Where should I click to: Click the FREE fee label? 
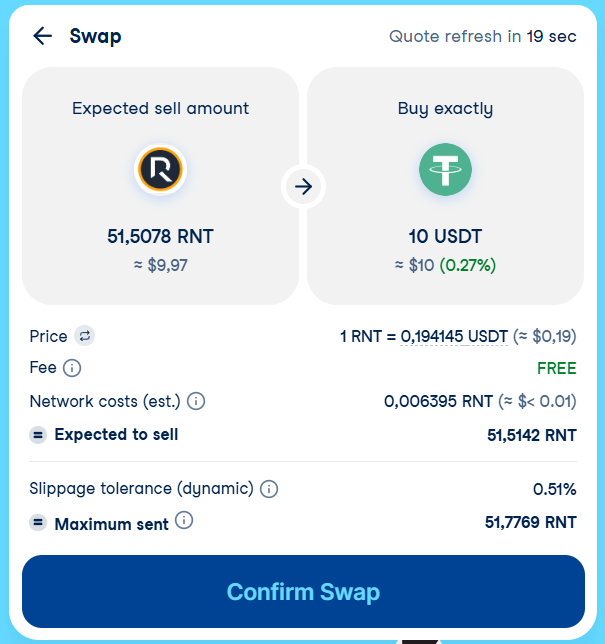(557, 368)
